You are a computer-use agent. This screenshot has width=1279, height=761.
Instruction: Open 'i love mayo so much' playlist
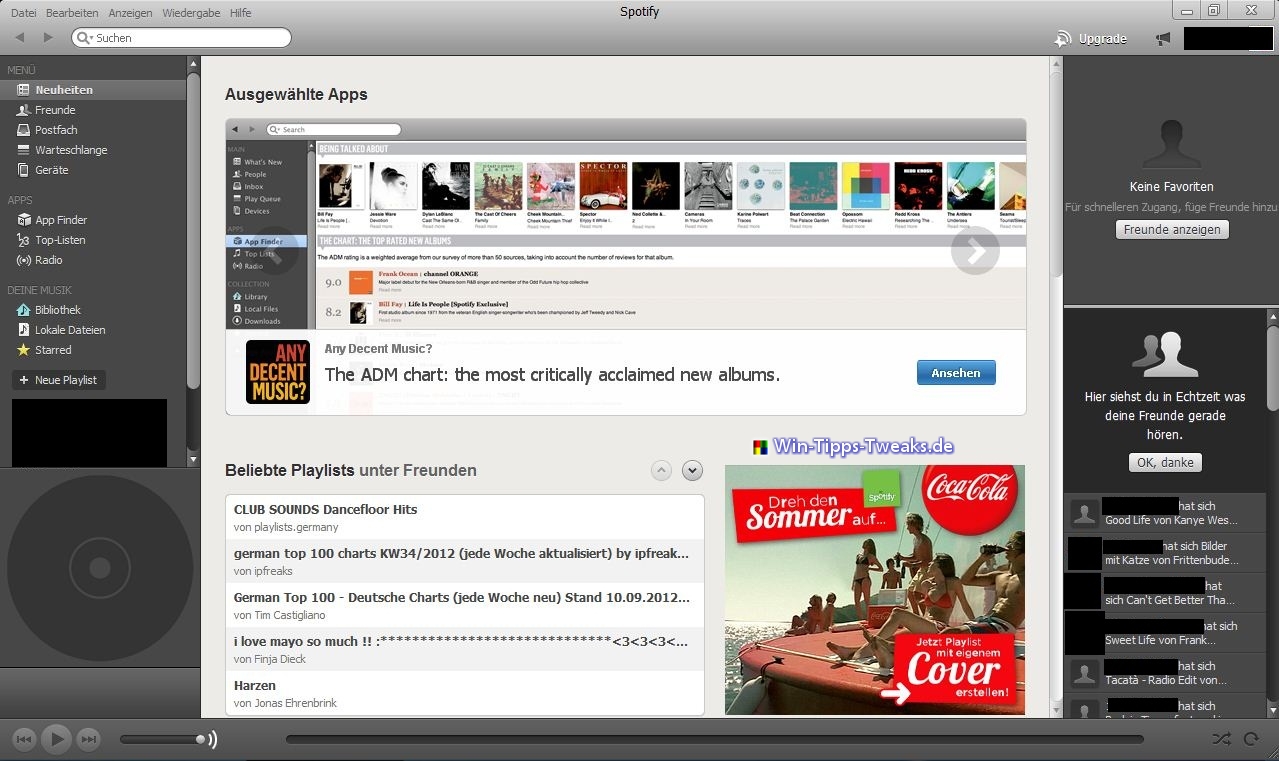(465, 649)
